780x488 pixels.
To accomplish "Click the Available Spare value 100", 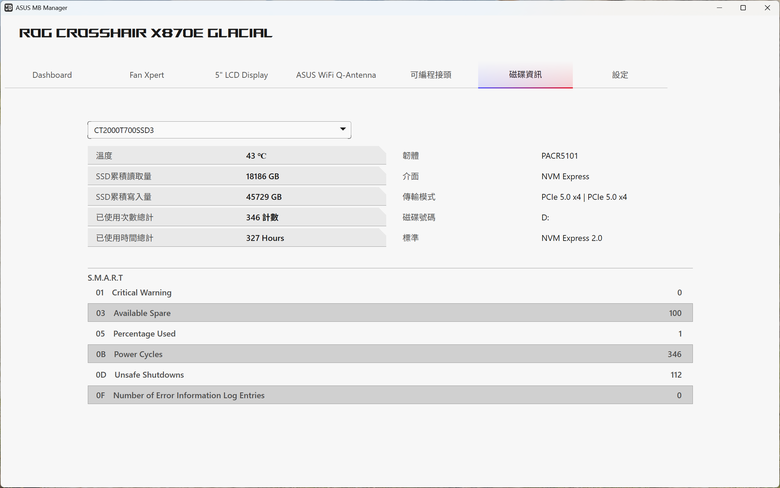I will [x=675, y=313].
